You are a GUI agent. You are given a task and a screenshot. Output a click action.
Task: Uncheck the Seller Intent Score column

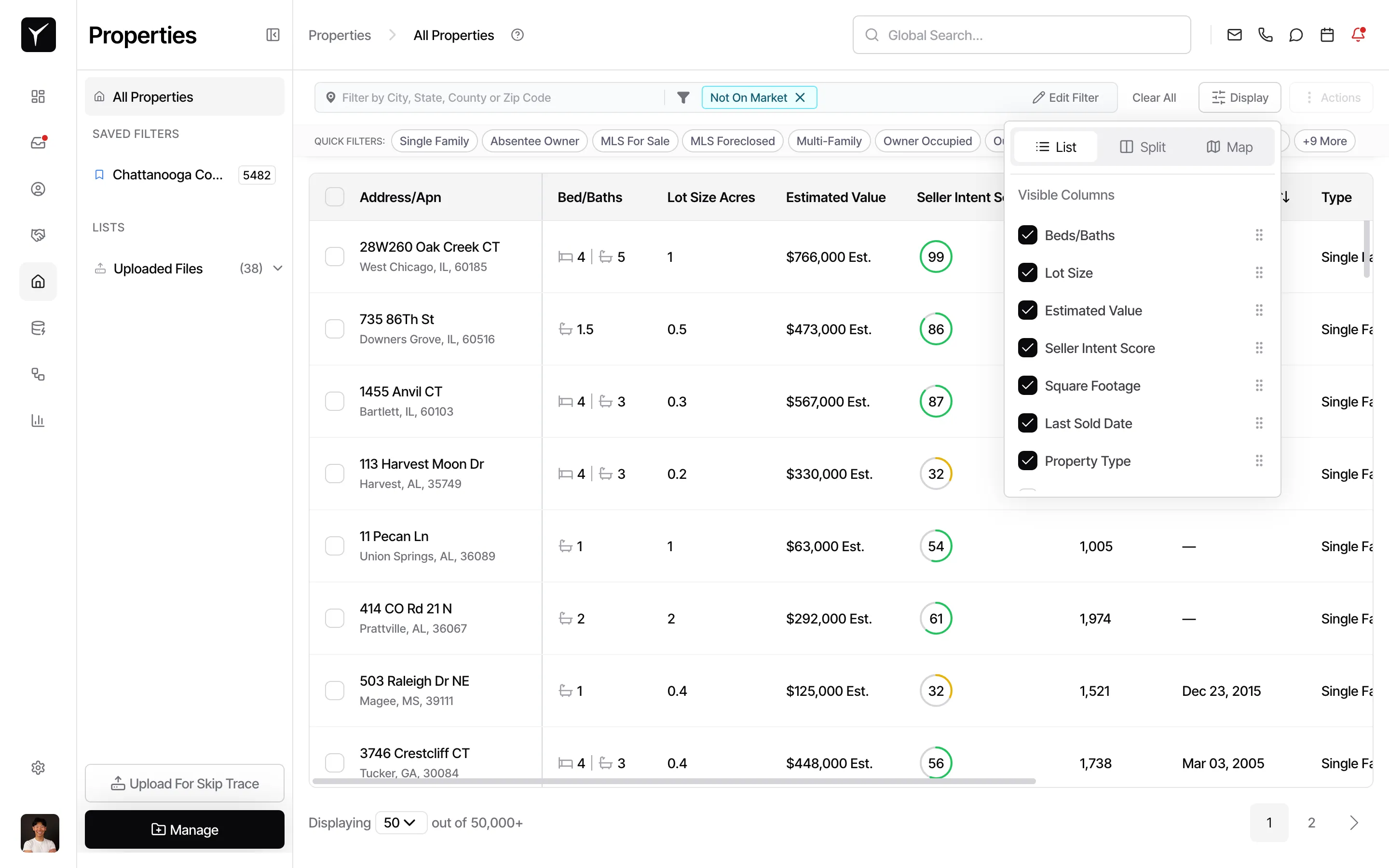tap(1027, 348)
